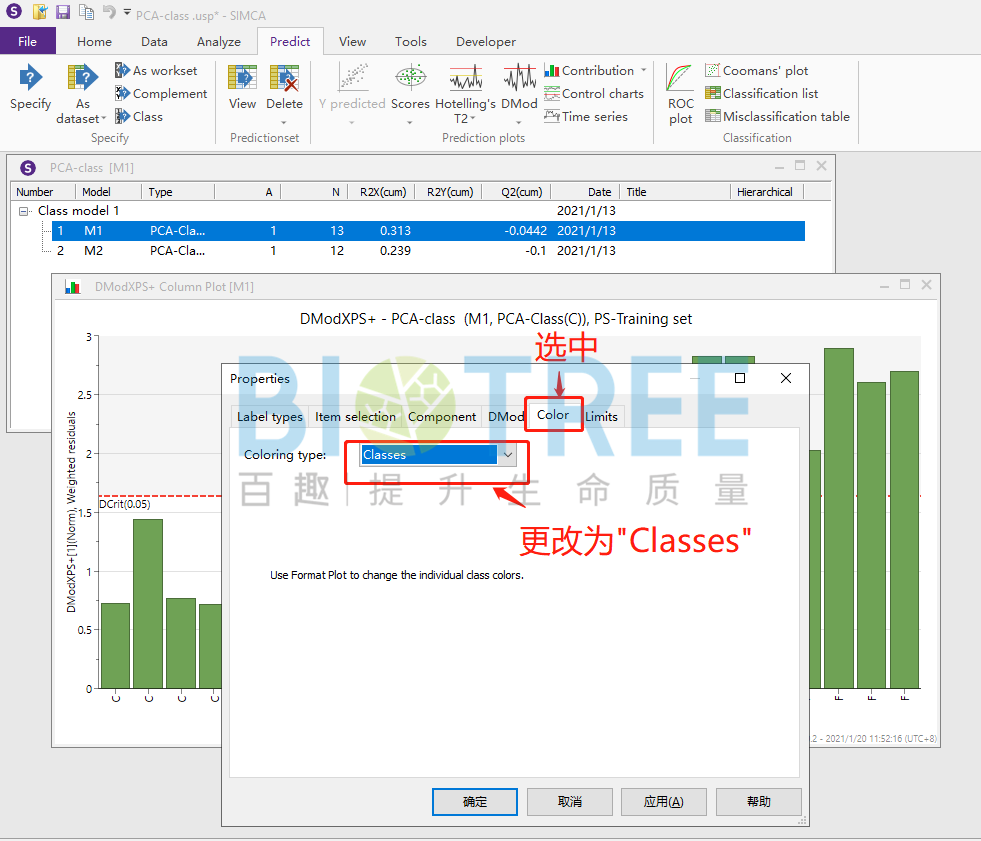Open the Scores prediction plot
Image resolution: width=981 pixels, height=841 pixels.
click(x=410, y=80)
